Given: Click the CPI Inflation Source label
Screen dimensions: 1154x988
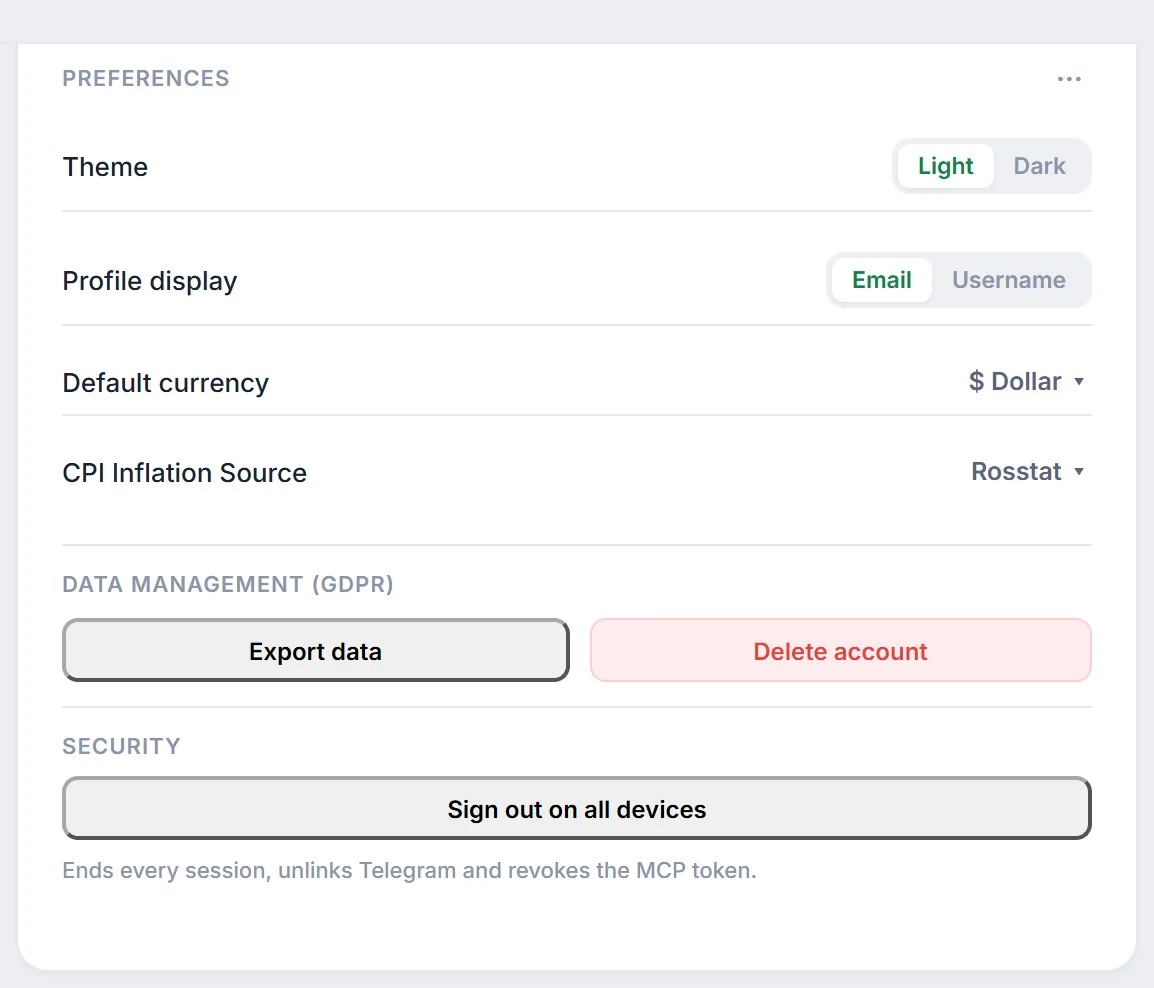Looking at the screenshot, I should point(185,473).
